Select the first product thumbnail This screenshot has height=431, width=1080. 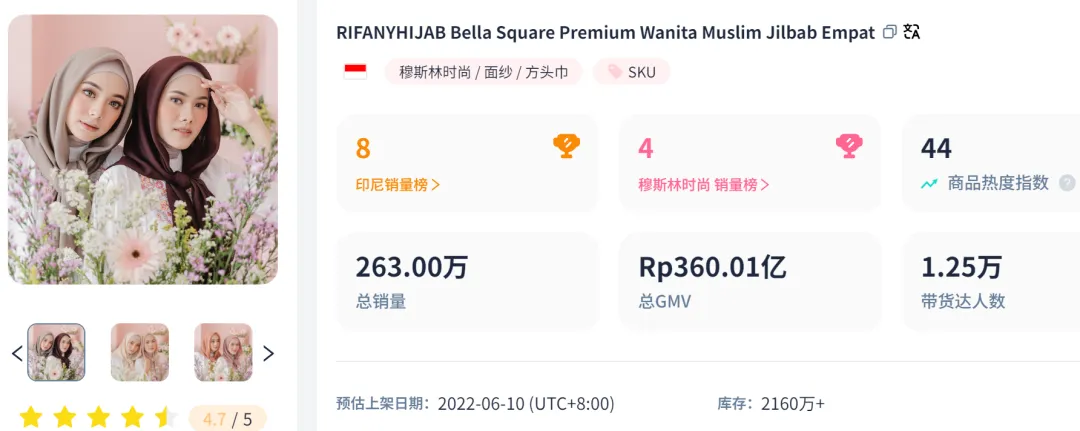56,352
